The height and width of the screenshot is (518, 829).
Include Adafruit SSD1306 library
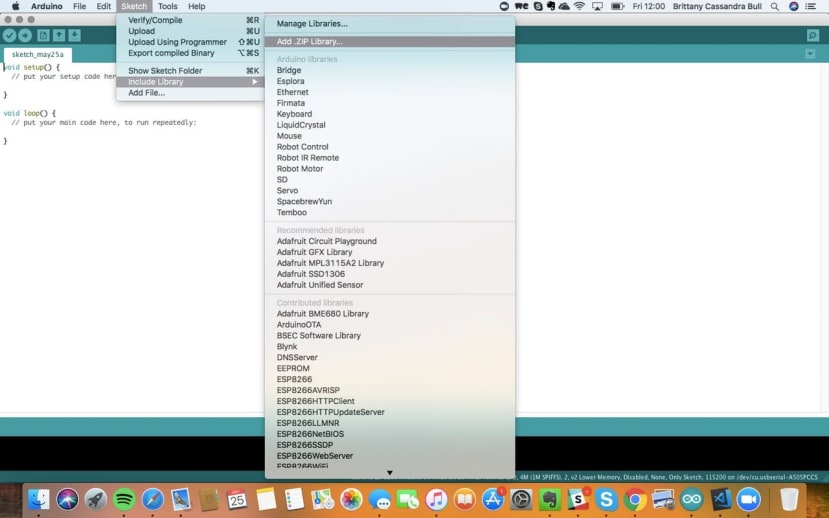(390, 274)
